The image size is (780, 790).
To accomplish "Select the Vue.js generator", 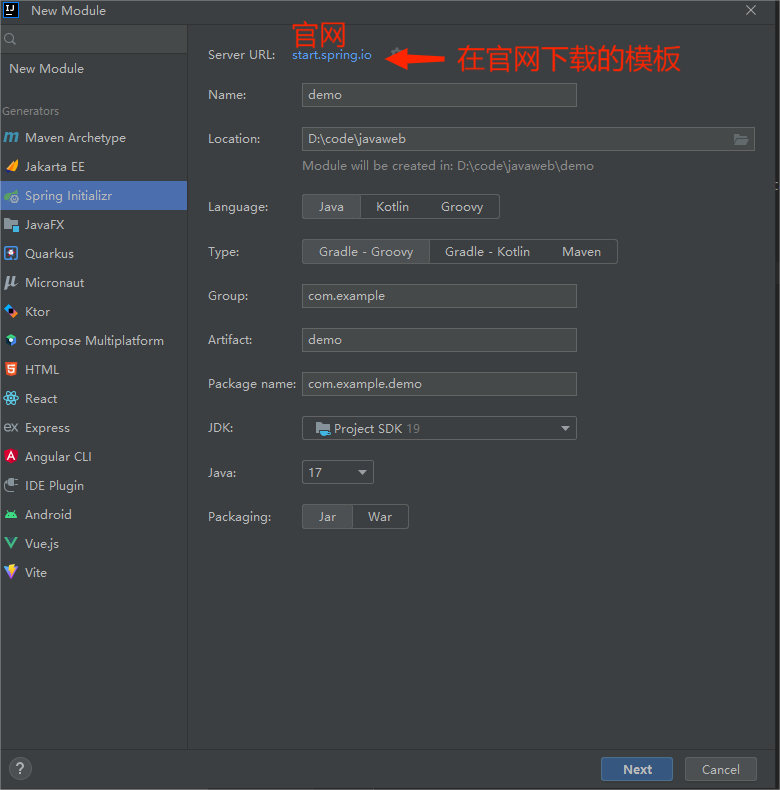I will pos(94,544).
